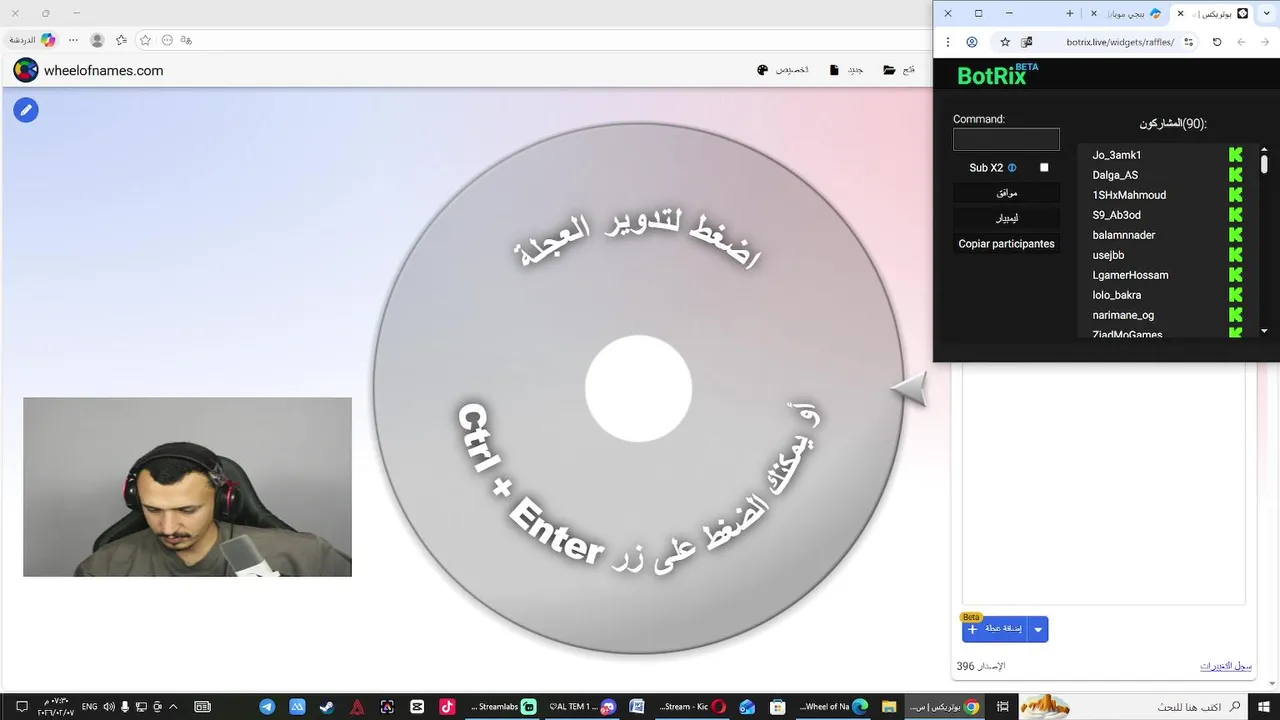This screenshot has height=720, width=1280.
Task: Click the Edge profile avatar
Action: (97, 40)
